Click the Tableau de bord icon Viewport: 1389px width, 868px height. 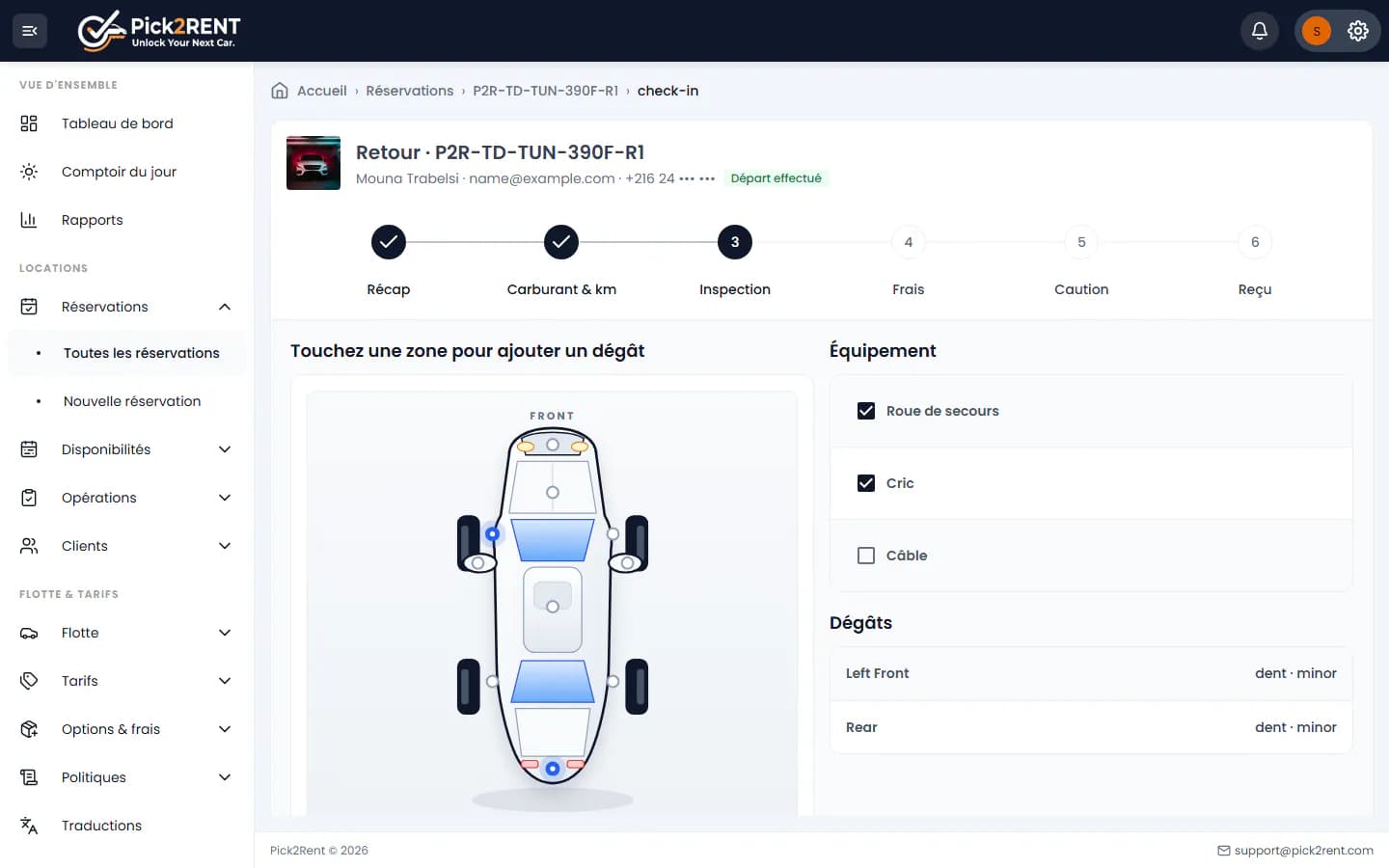click(x=29, y=123)
